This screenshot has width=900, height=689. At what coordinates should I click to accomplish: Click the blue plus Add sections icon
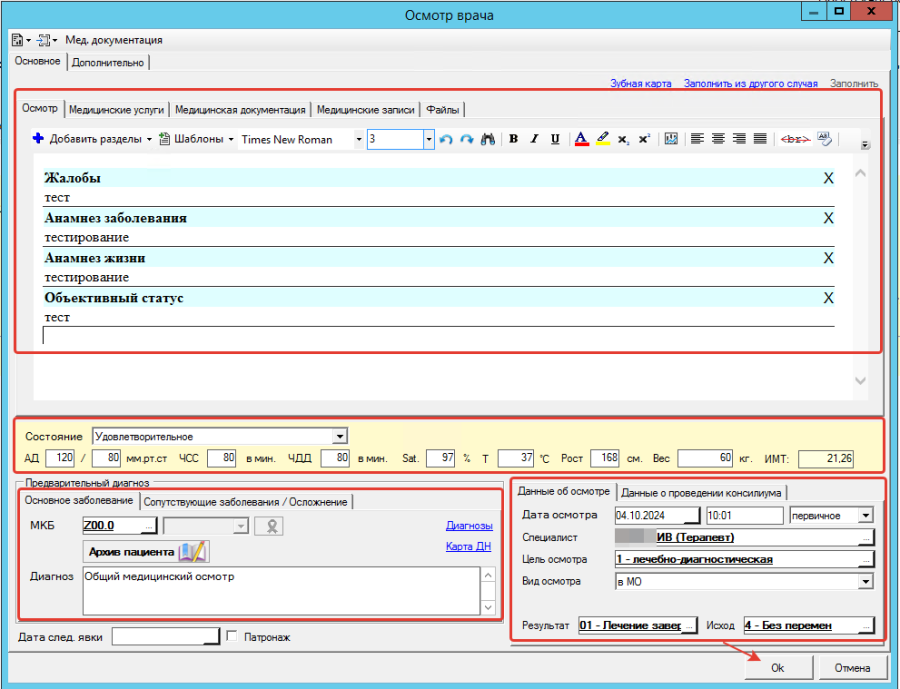click(x=38, y=138)
